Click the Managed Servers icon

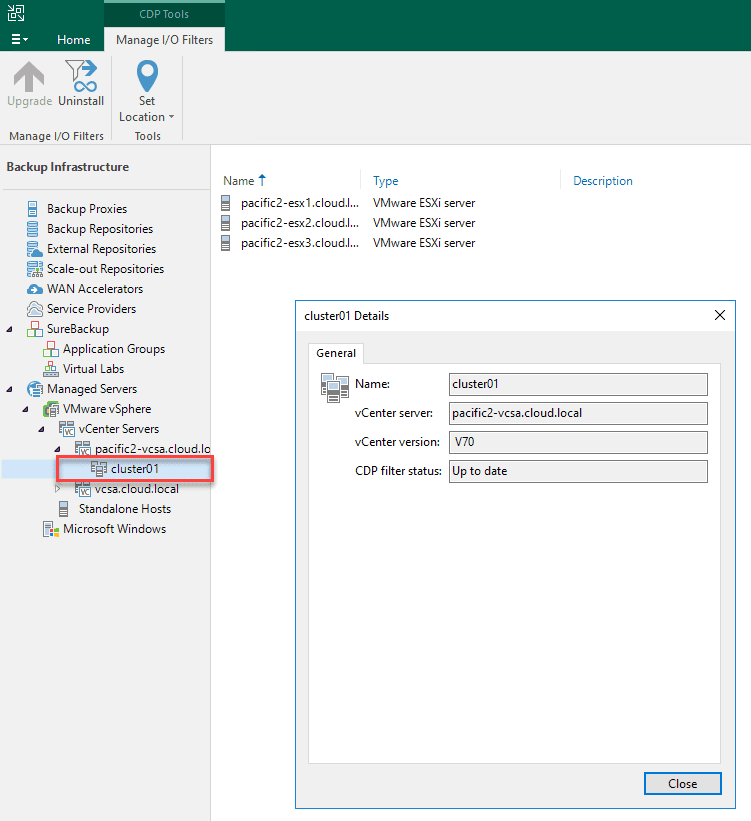point(35,389)
